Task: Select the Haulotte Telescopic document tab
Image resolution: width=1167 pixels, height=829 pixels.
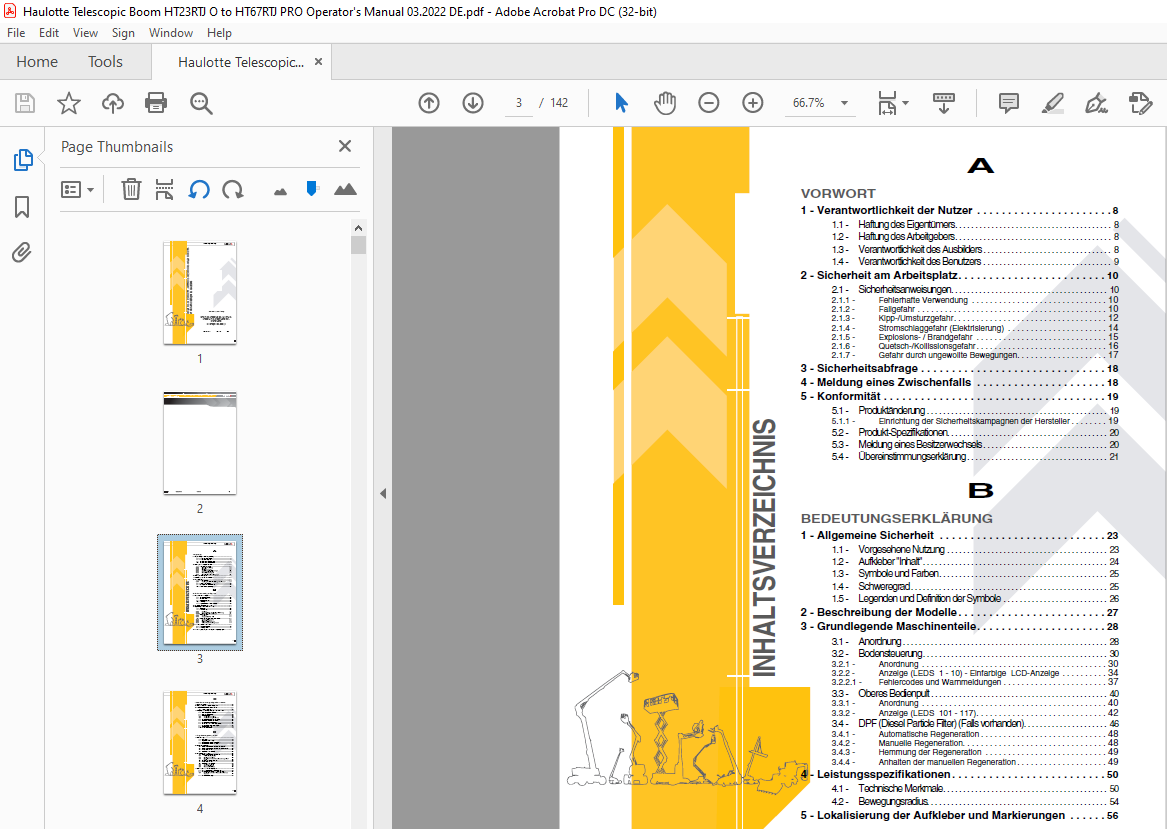Action: pyautogui.click(x=240, y=63)
